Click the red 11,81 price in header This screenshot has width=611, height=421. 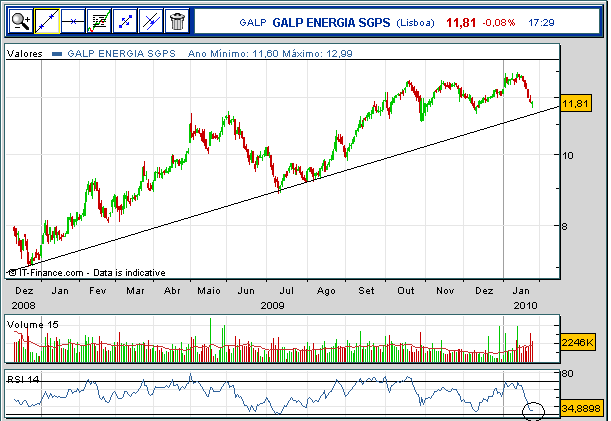point(461,23)
